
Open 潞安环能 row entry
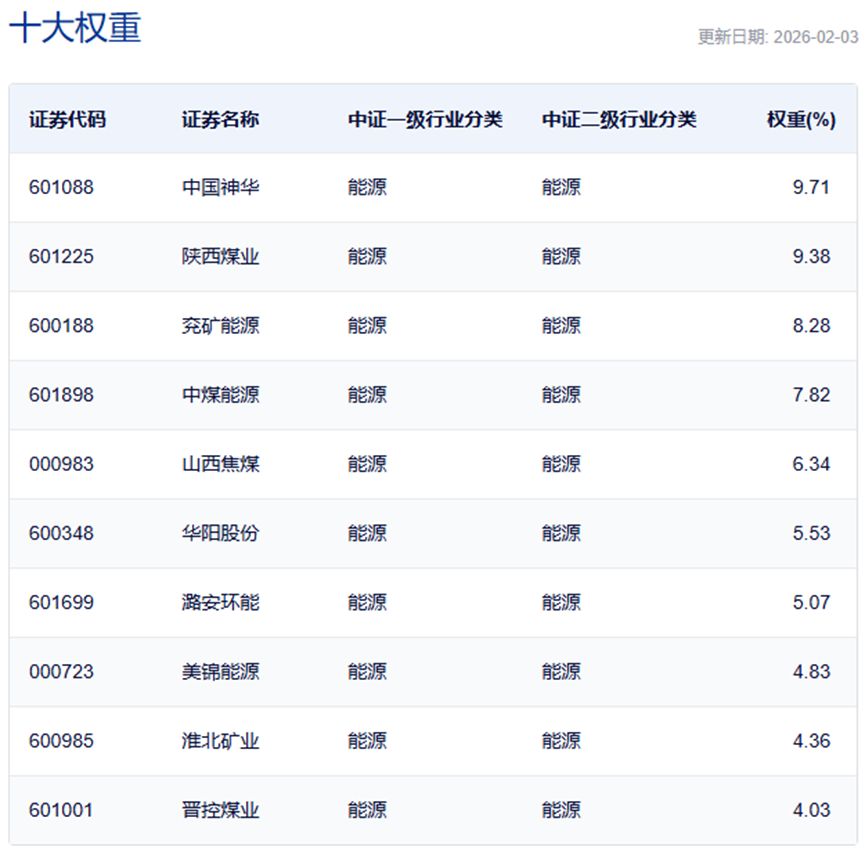coord(215,602)
